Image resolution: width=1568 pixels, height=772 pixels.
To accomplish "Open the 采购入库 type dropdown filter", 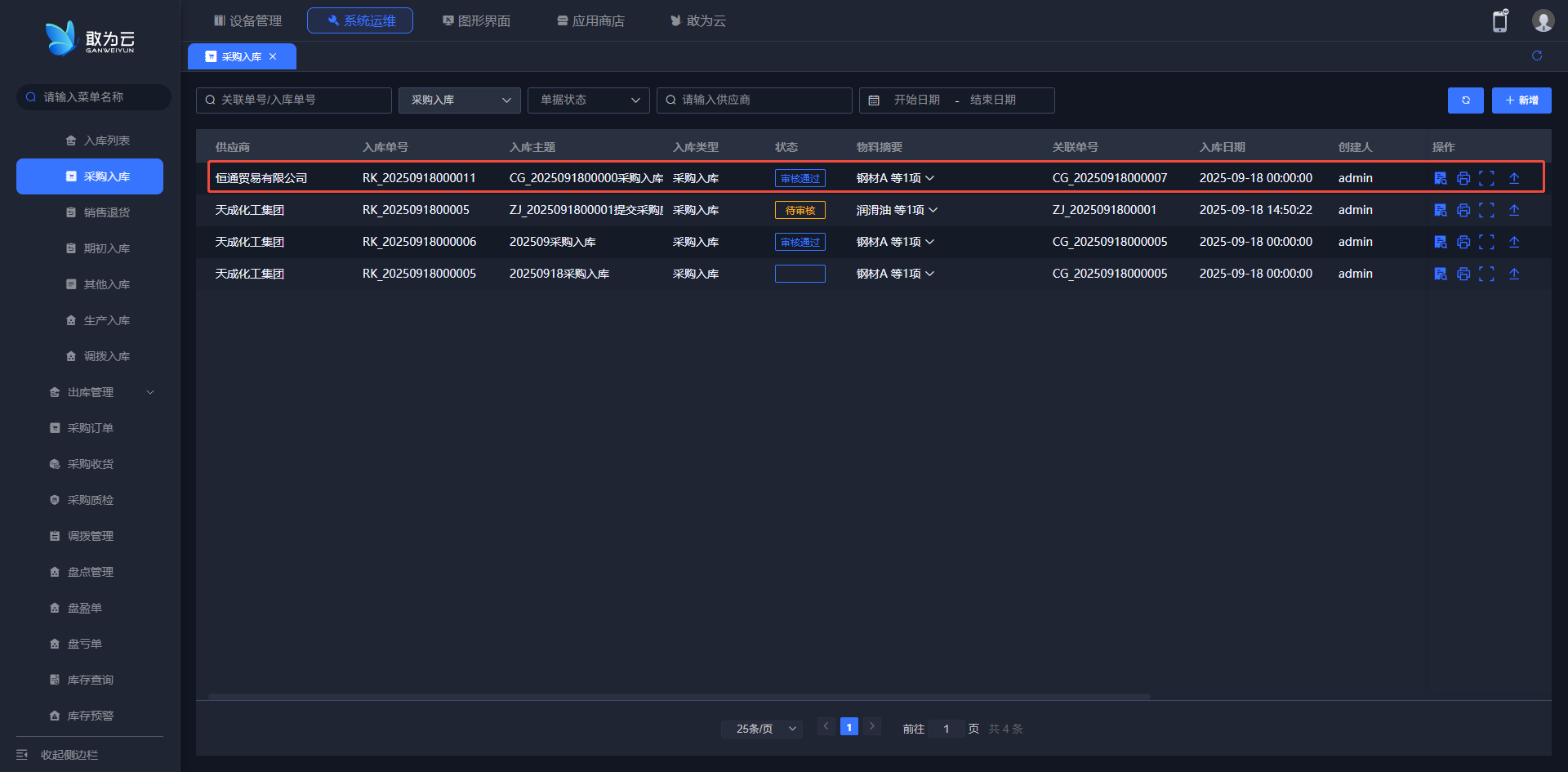I will [x=459, y=100].
